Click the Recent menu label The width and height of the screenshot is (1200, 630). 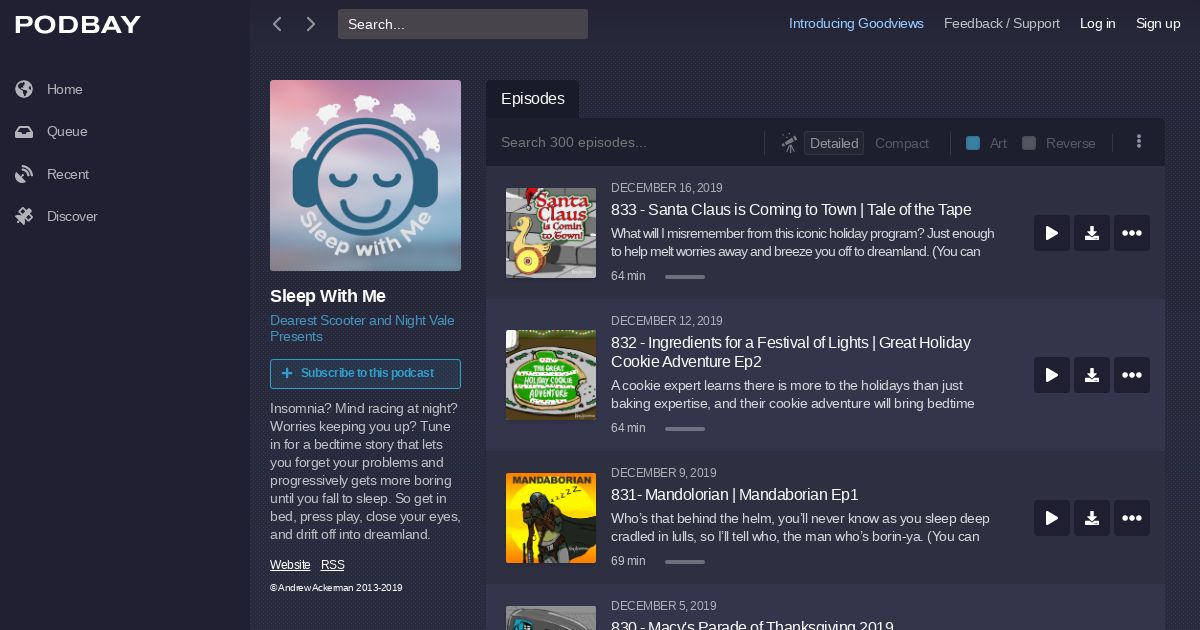68,175
